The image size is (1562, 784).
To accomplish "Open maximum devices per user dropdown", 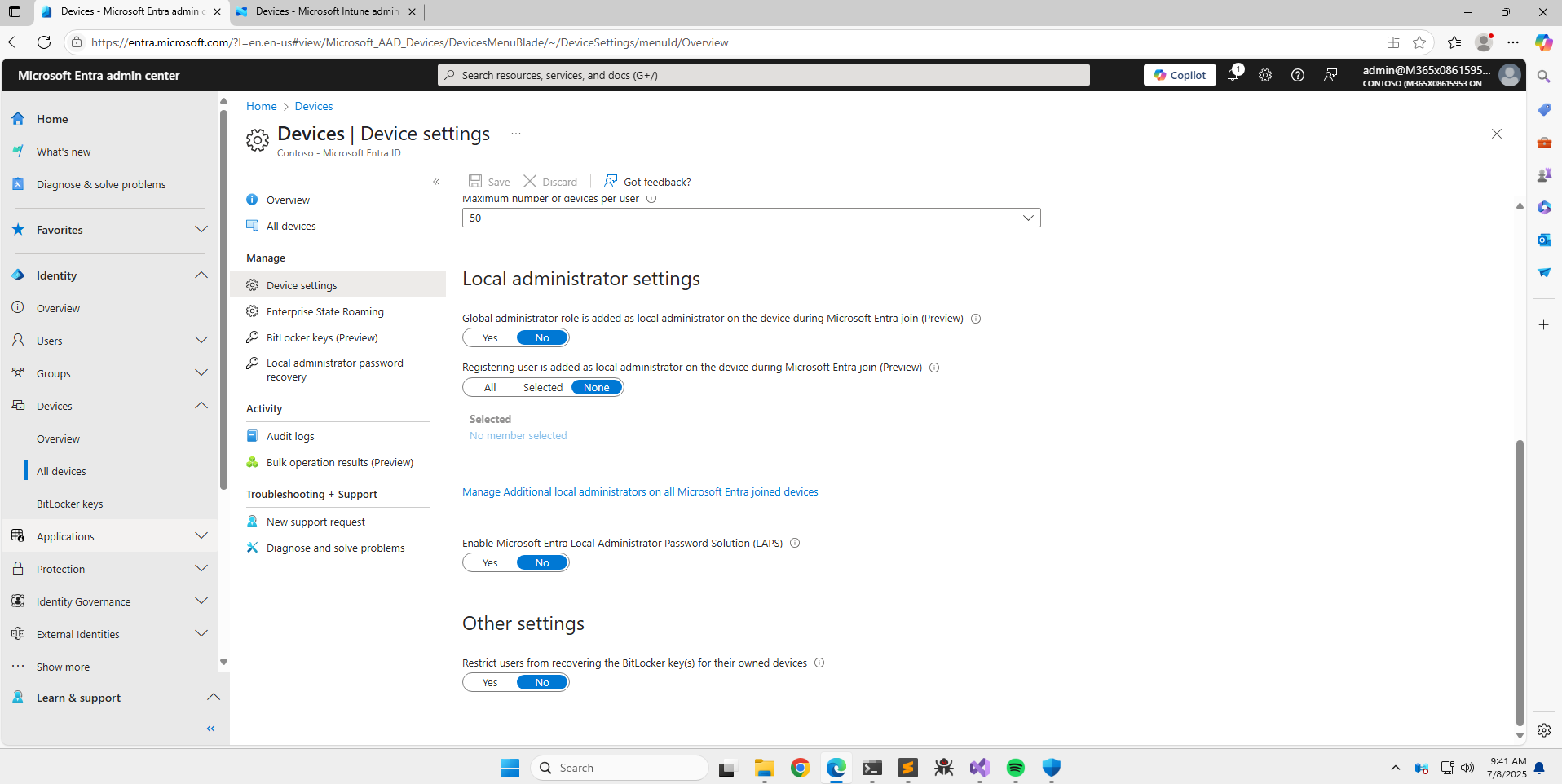I will pyautogui.click(x=751, y=218).
